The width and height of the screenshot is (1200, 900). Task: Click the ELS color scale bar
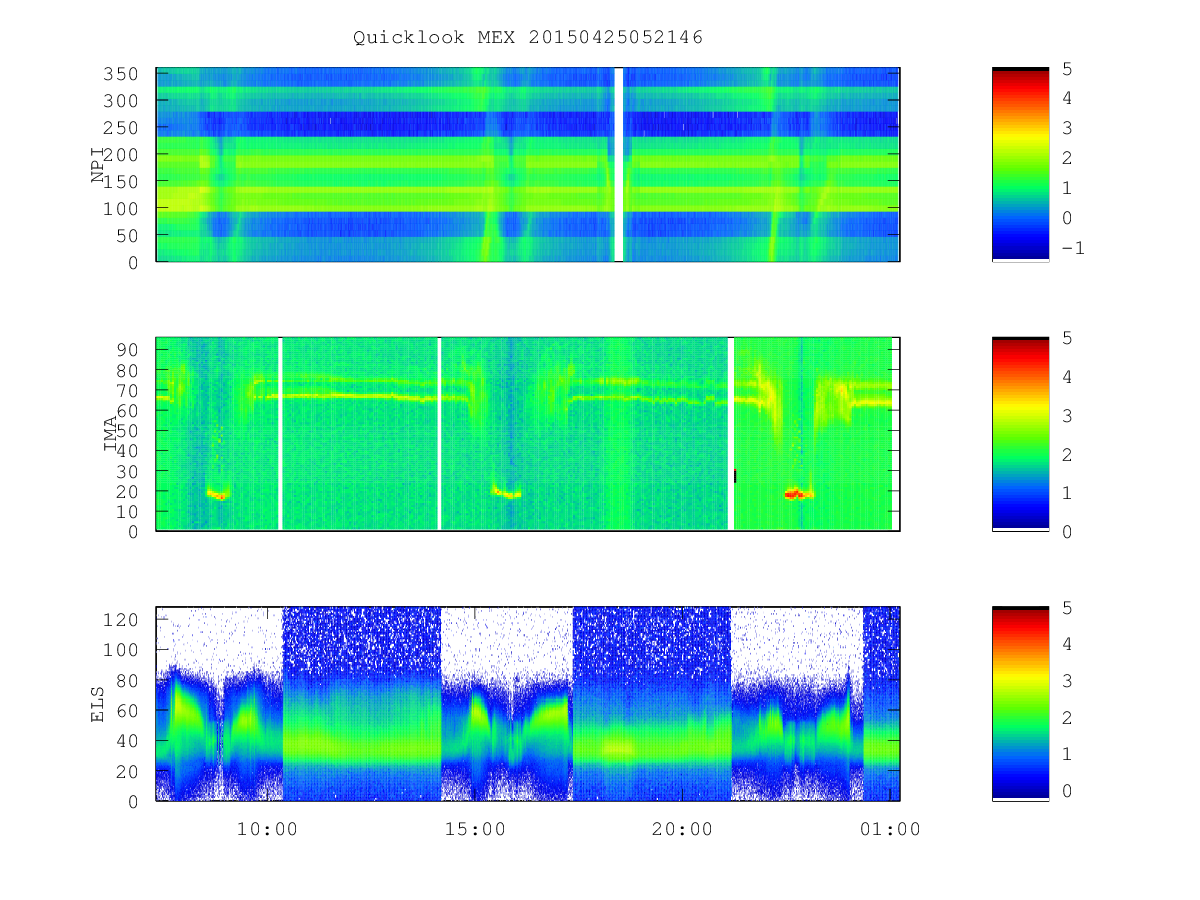coord(1020,704)
